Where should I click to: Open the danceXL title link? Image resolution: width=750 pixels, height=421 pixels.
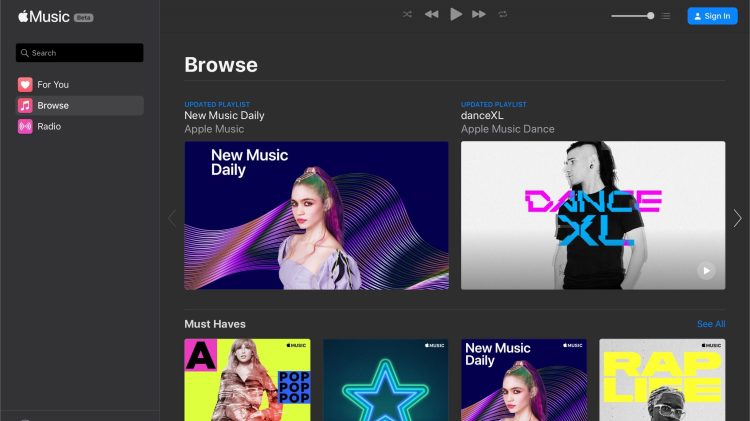[482, 115]
